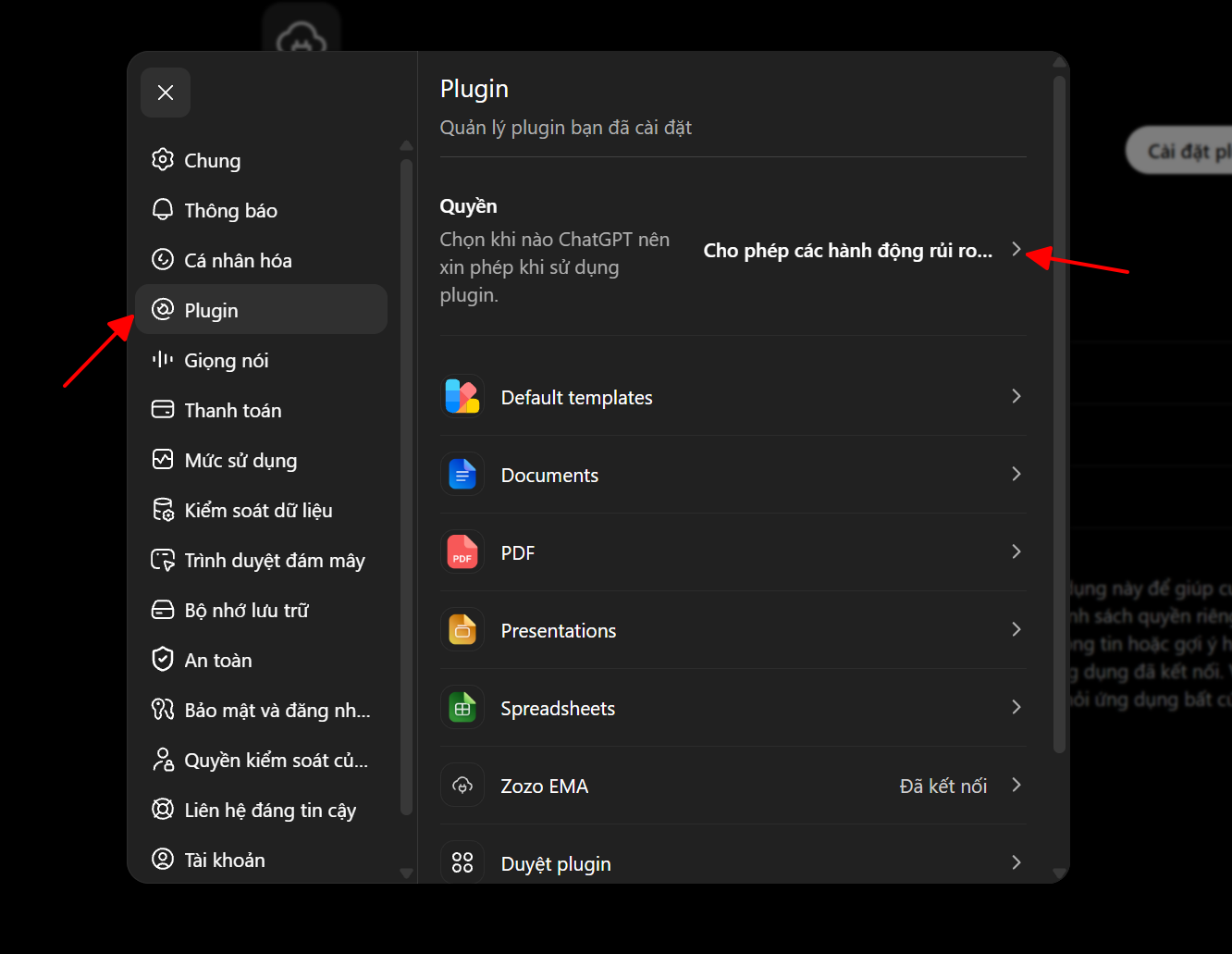Click the Presentations plugin name
The width and height of the screenshot is (1232, 954).
(559, 630)
